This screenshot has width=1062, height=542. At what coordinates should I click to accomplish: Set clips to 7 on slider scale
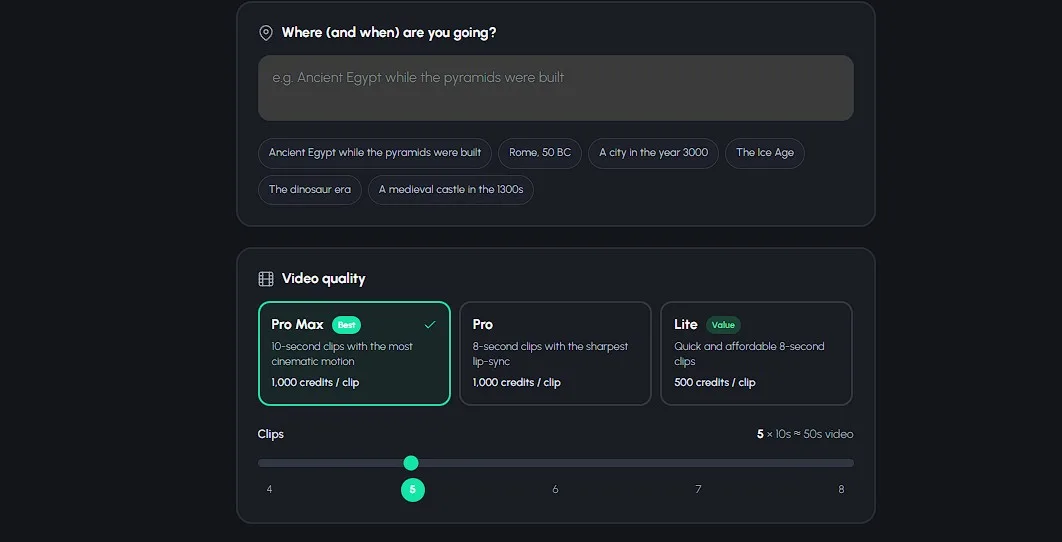(x=698, y=489)
